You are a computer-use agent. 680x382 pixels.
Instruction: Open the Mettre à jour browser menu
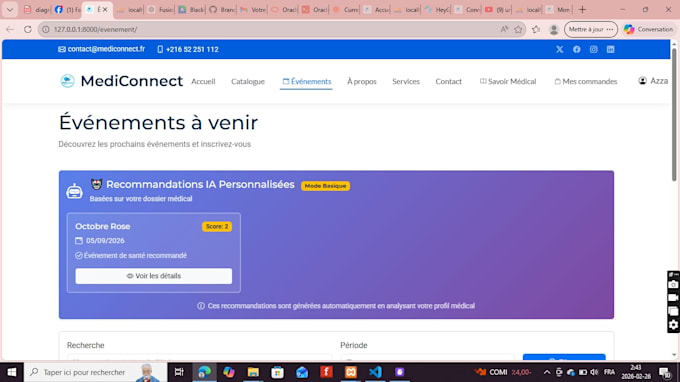tap(591, 29)
